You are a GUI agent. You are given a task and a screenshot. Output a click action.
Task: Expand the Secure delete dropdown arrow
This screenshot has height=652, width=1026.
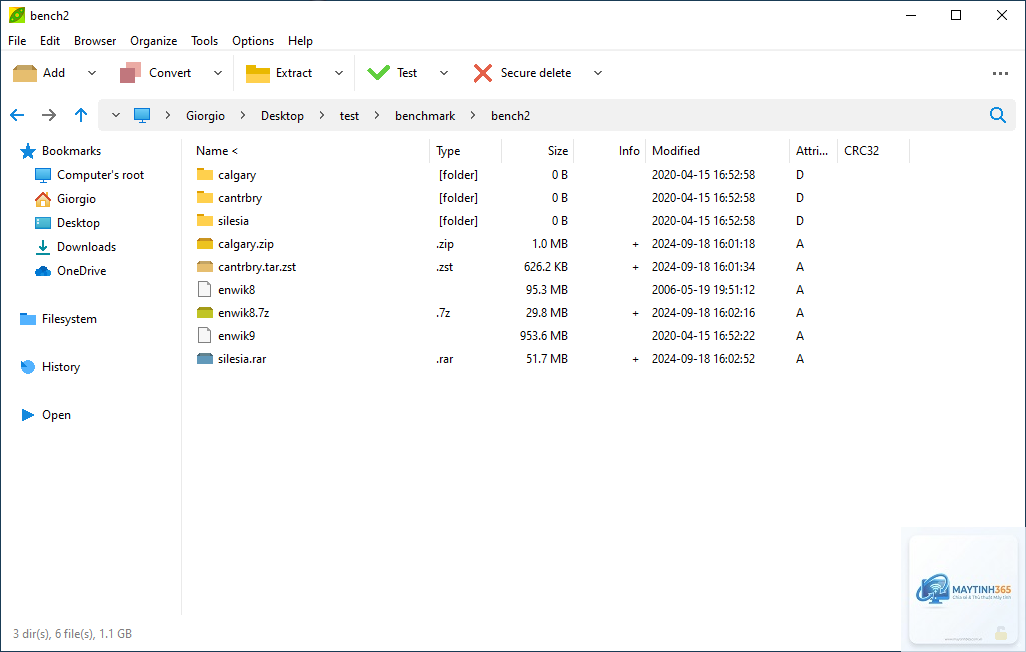pos(597,73)
